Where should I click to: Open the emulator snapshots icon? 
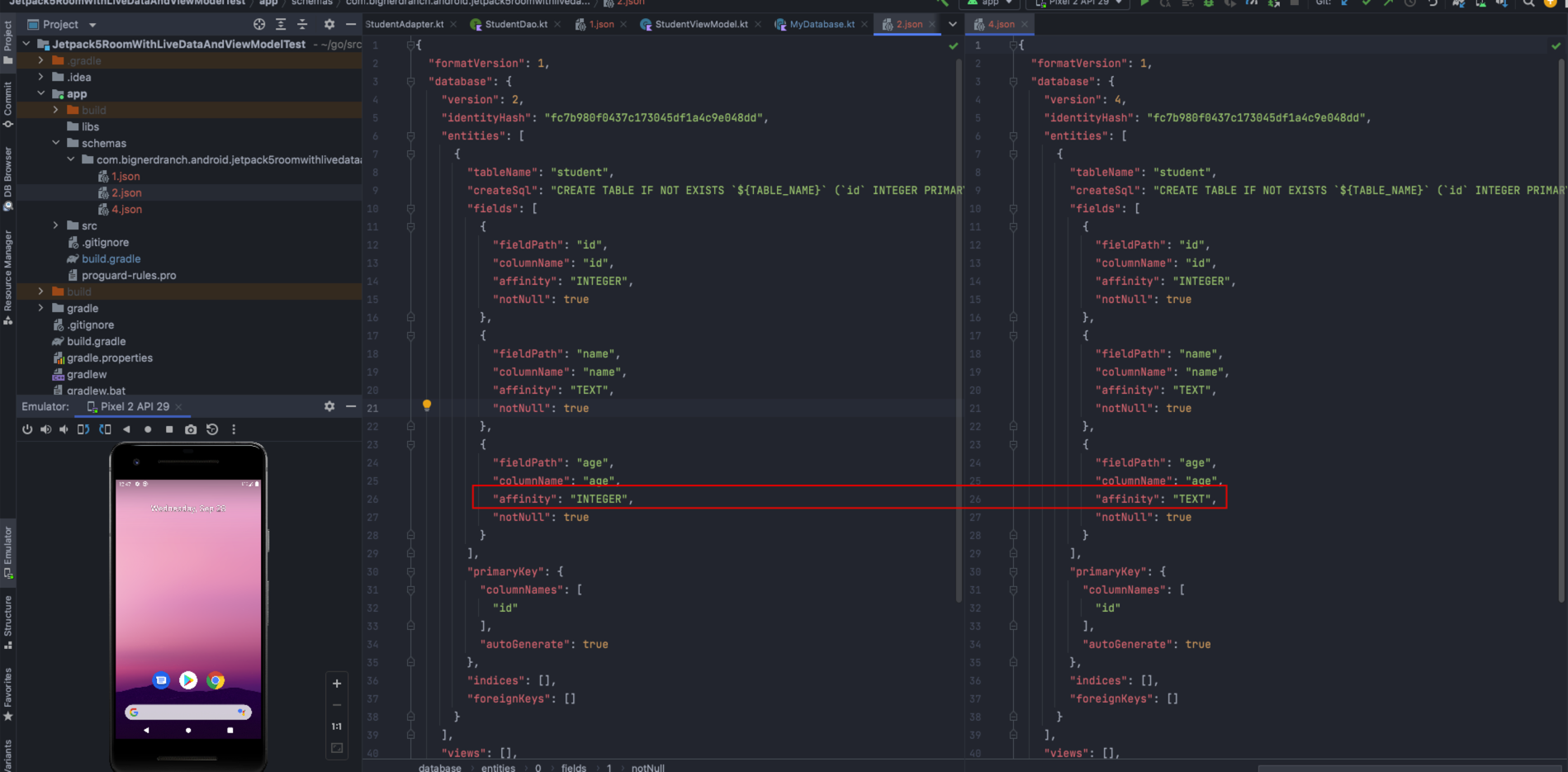(x=212, y=429)
